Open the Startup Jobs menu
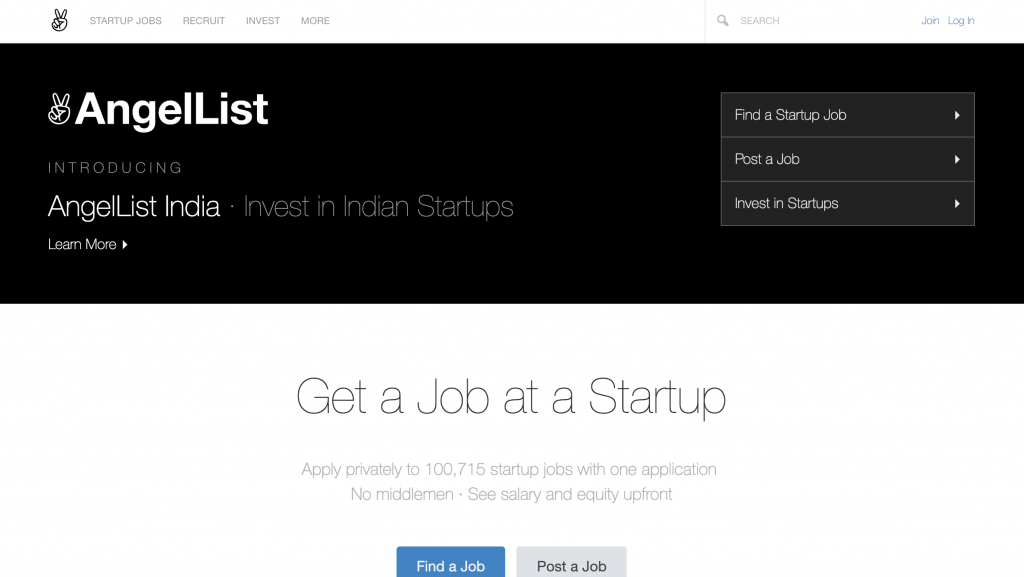The image size is (1024, 577). tap(125, 21)
